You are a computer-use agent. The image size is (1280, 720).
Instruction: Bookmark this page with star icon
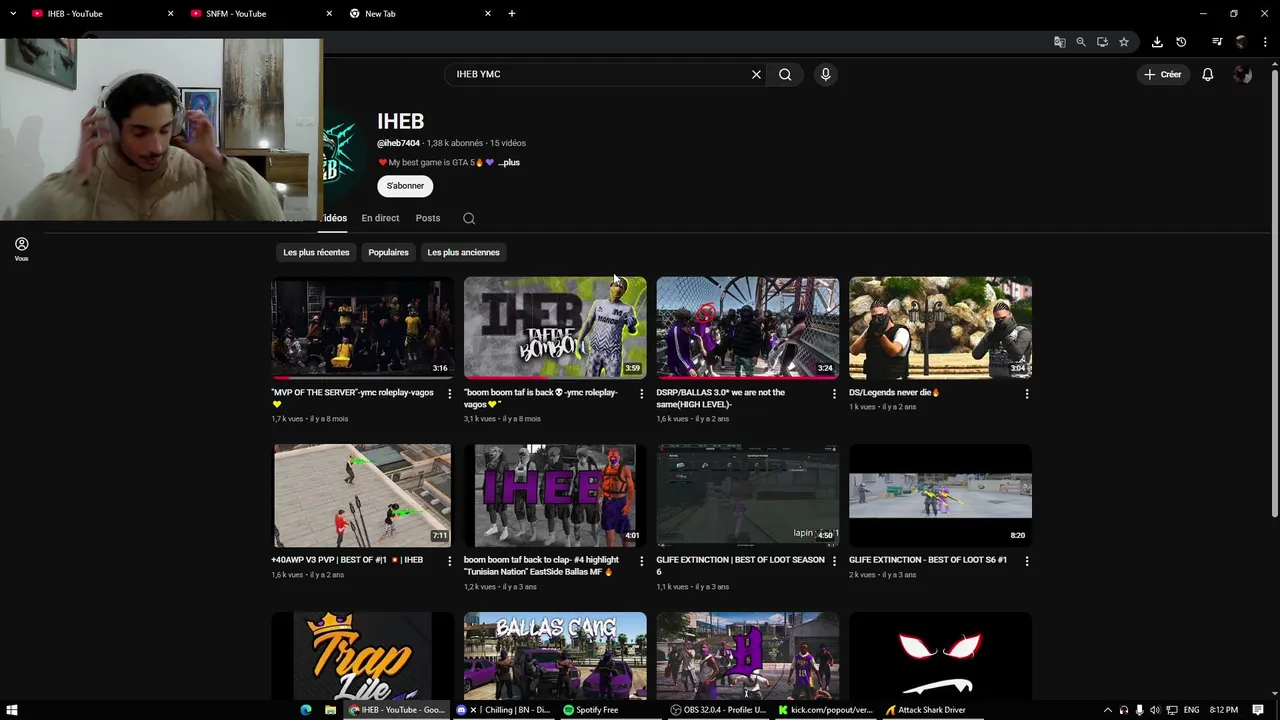(1124, 42)
